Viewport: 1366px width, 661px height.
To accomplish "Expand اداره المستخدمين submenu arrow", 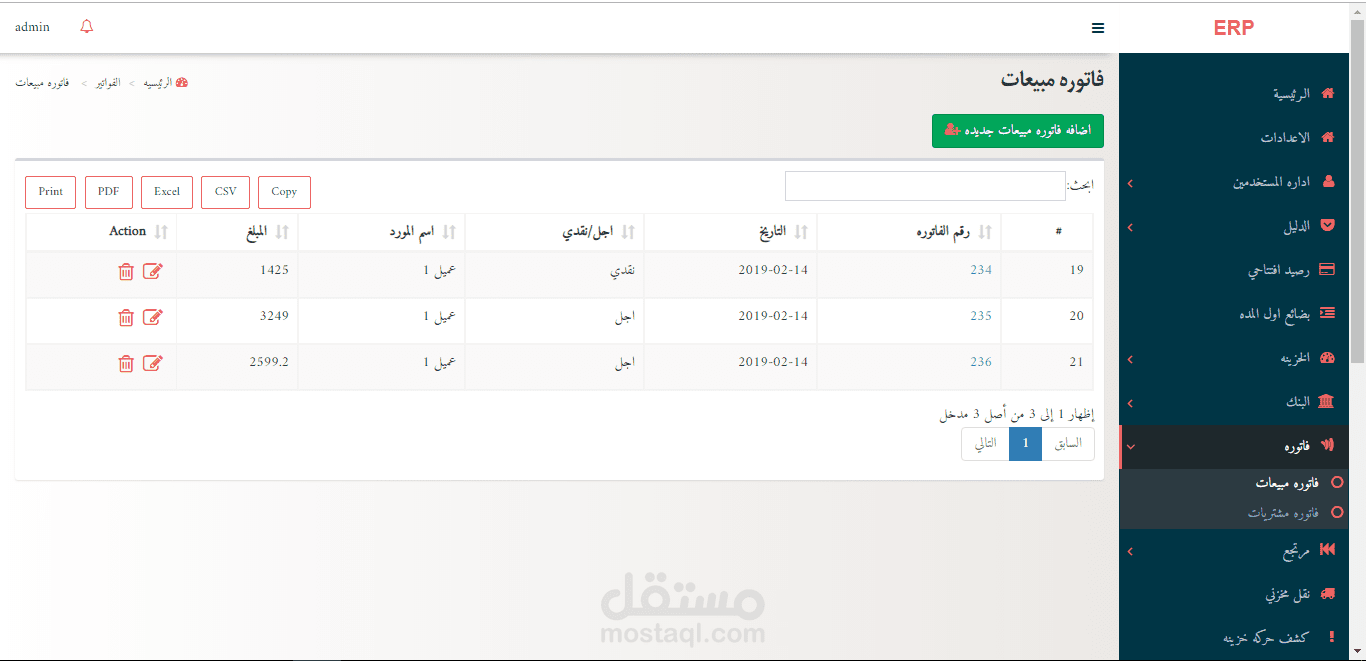I will pyautogui.click(x=1130, y=183).
